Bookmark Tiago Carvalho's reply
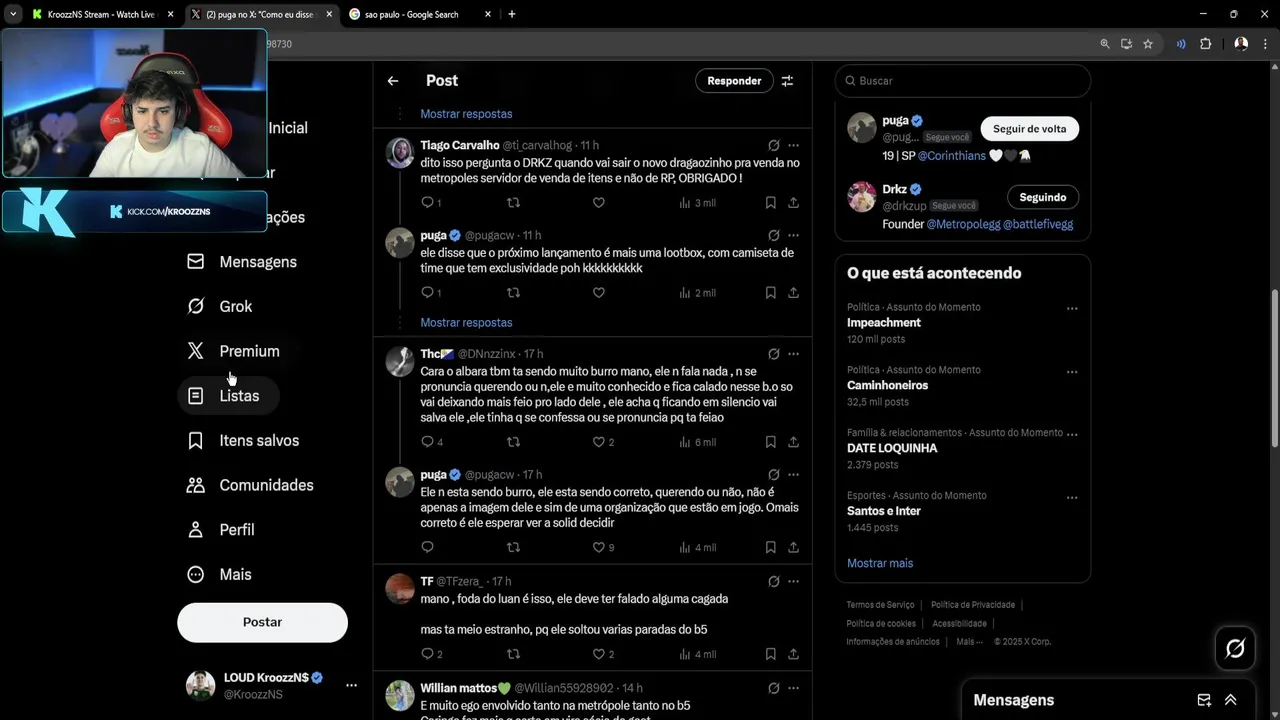Screen dimensions: 1280x720 770,203
